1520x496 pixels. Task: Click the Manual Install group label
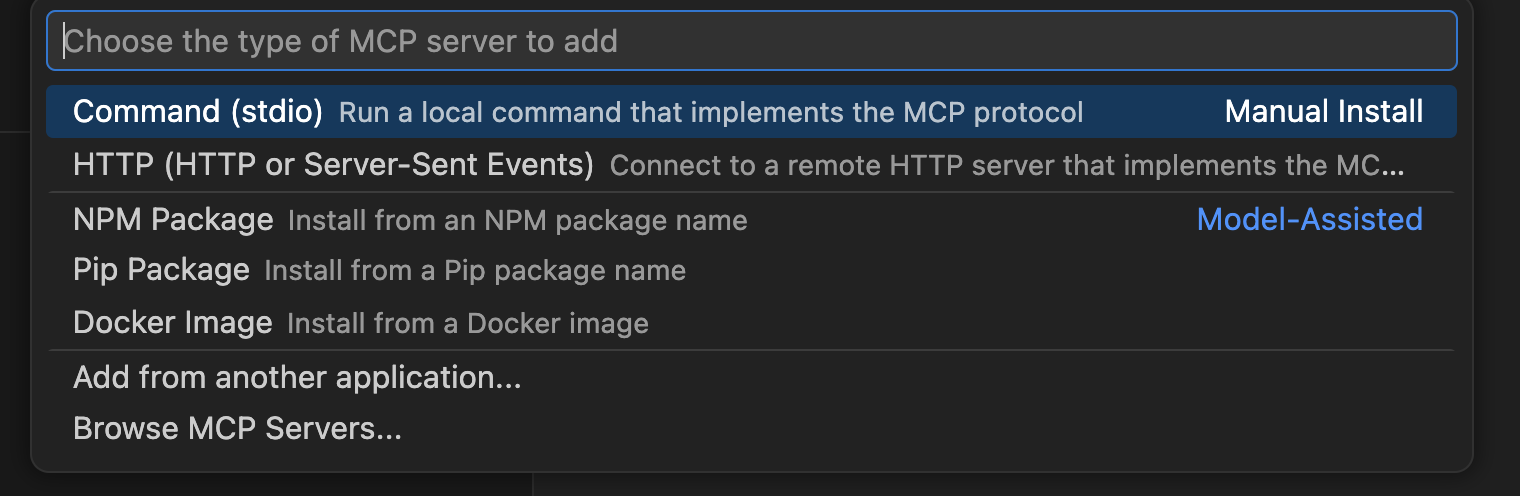[x=1323, y=112]
